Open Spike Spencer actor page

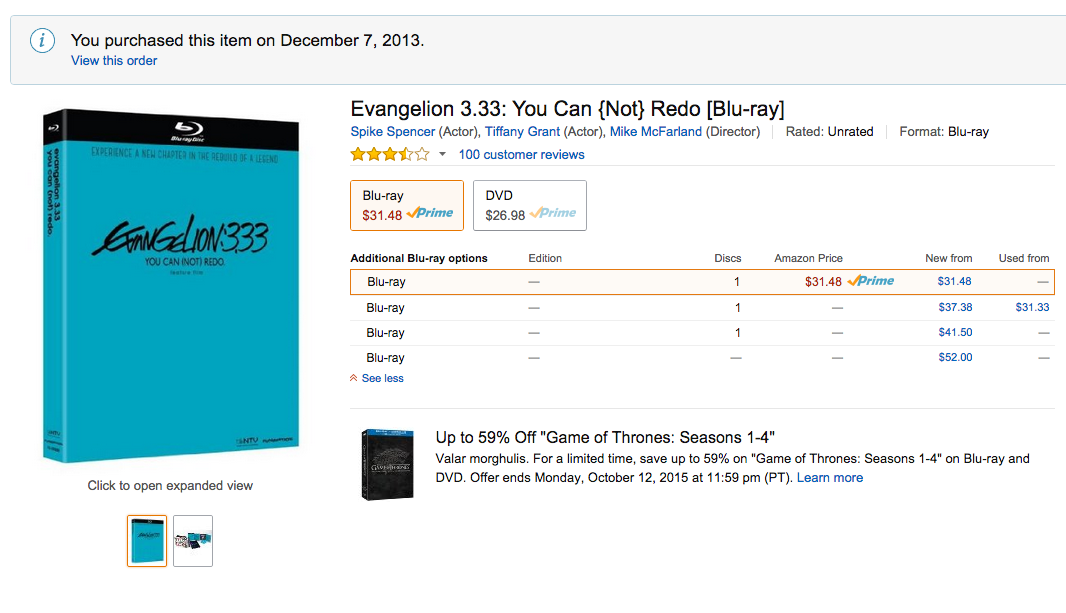coord(392,132)
